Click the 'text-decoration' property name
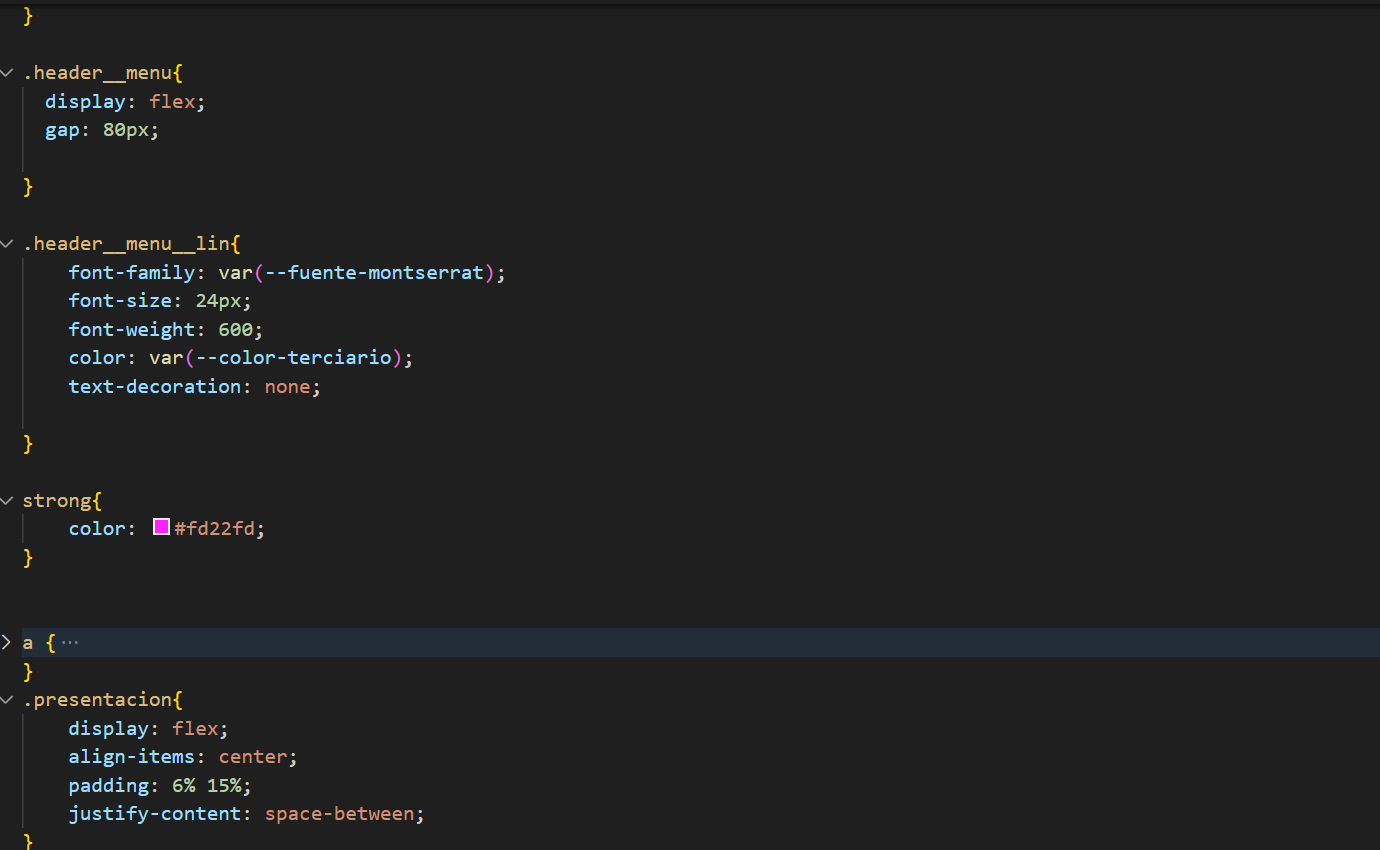Viewport: 1380px width, 850px height. point(155,387)
